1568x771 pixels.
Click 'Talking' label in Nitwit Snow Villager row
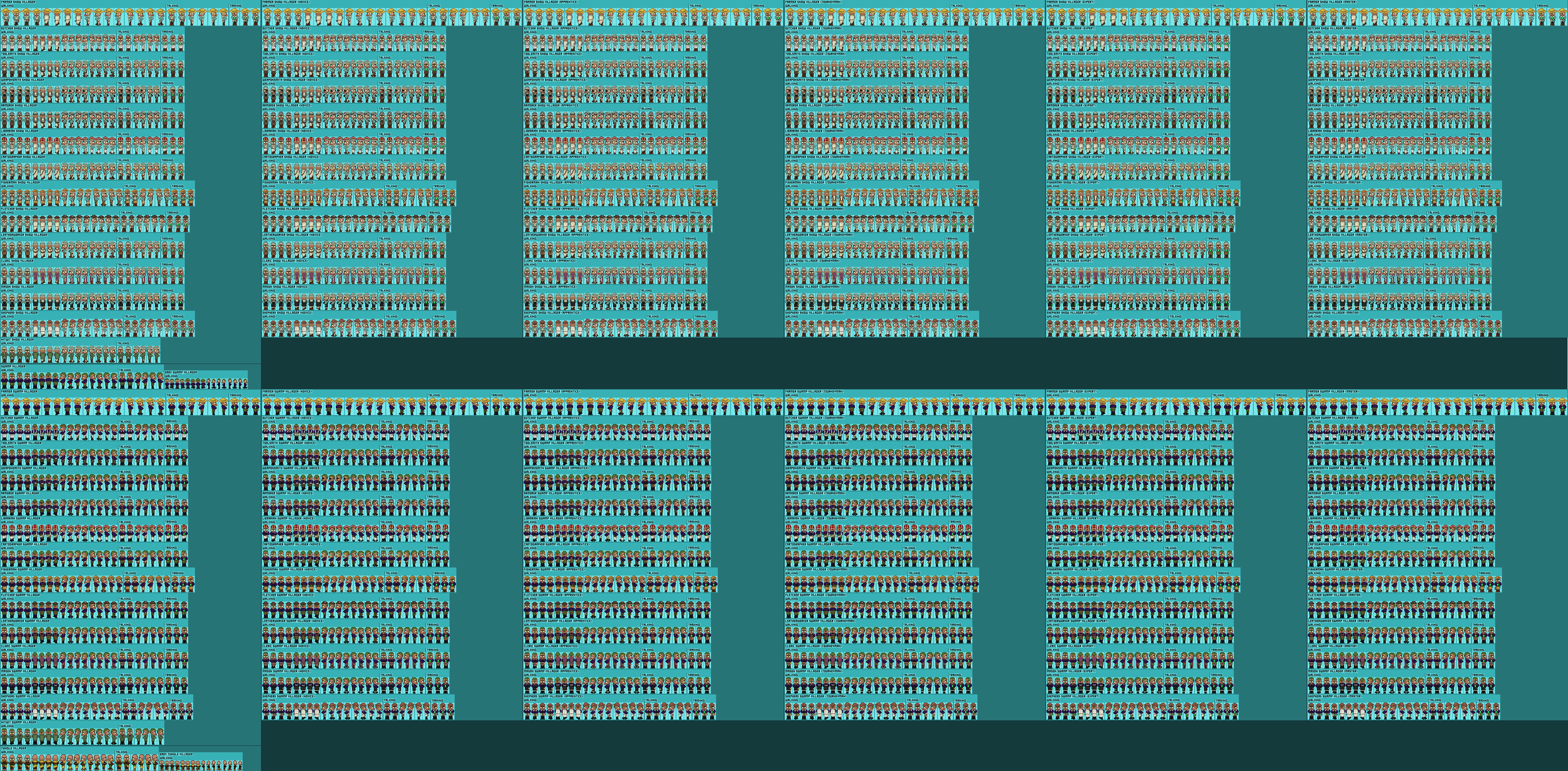[123, 343]
